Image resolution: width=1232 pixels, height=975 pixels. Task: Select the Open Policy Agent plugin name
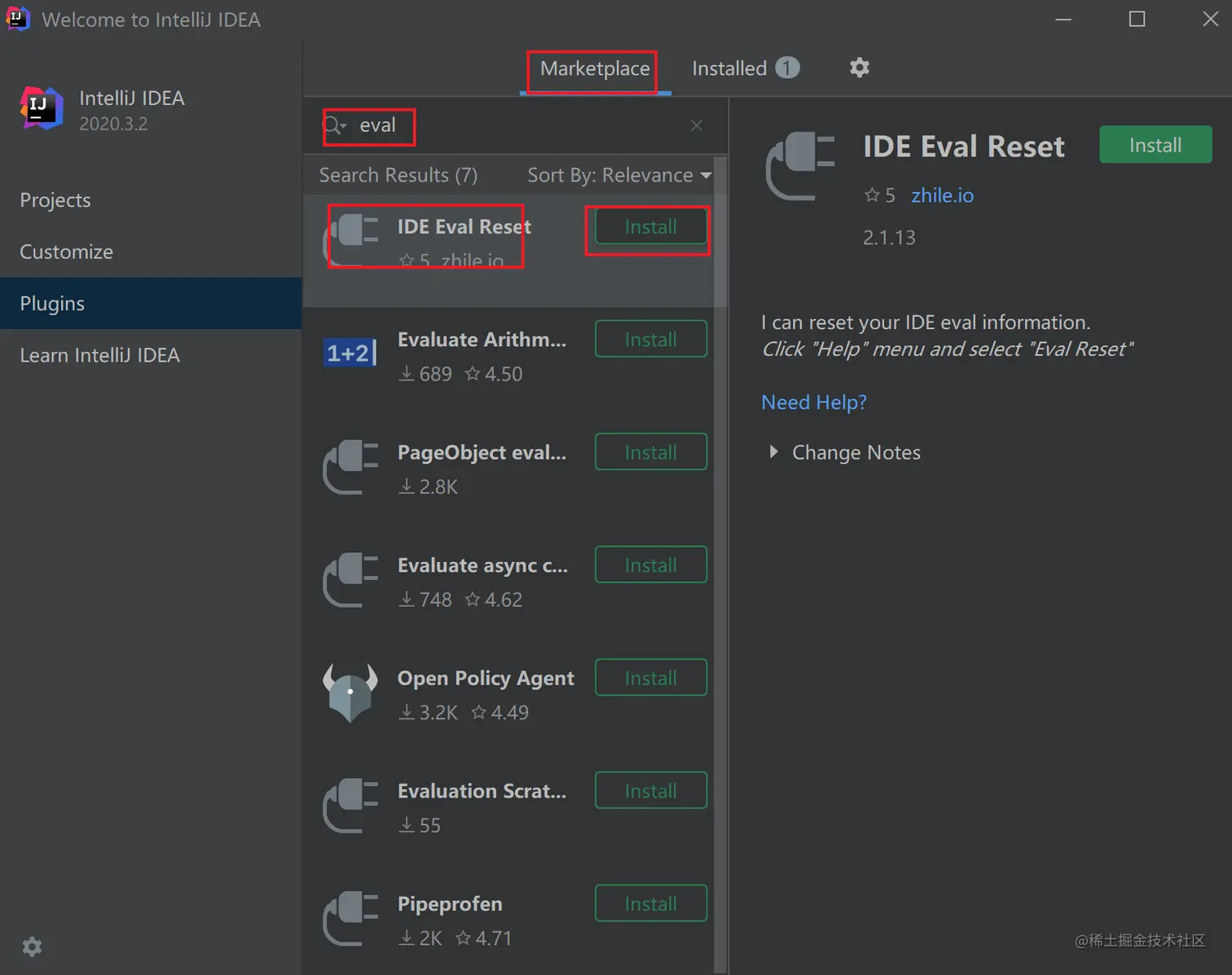(x=486, y=679)
